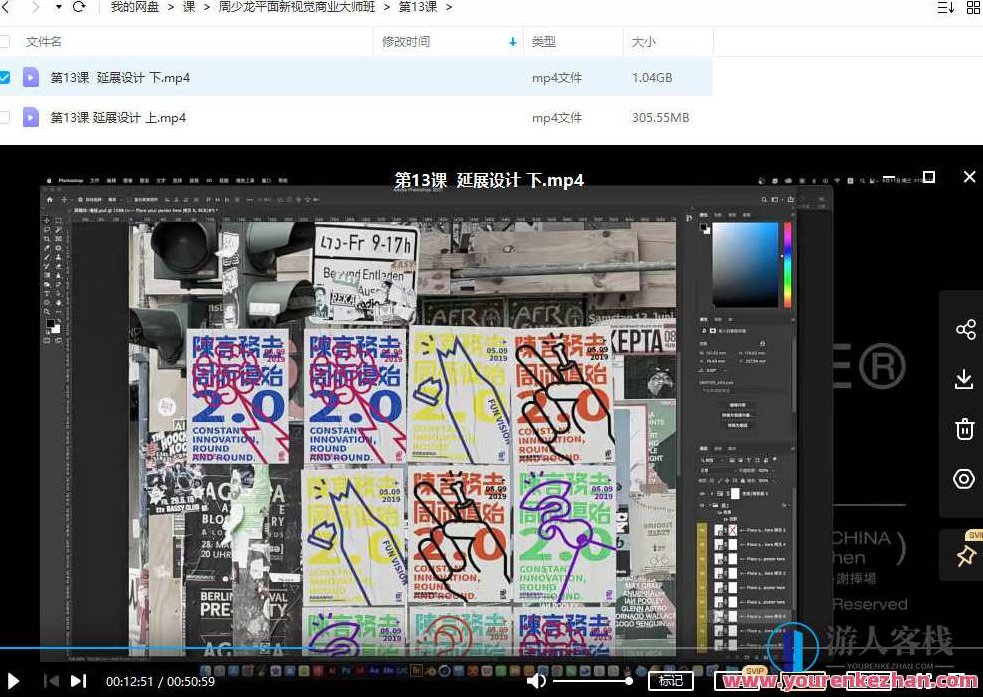This screenshot has width=983, height=697.
Task: Refresh the file list
Action: pos(79,7)
